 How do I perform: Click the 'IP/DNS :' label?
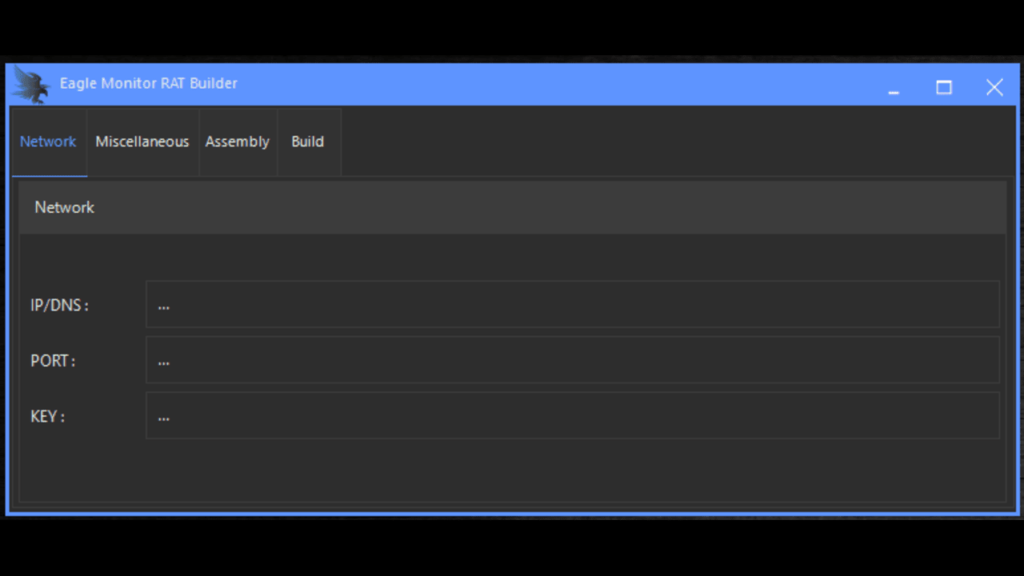[x=59, y=305]
